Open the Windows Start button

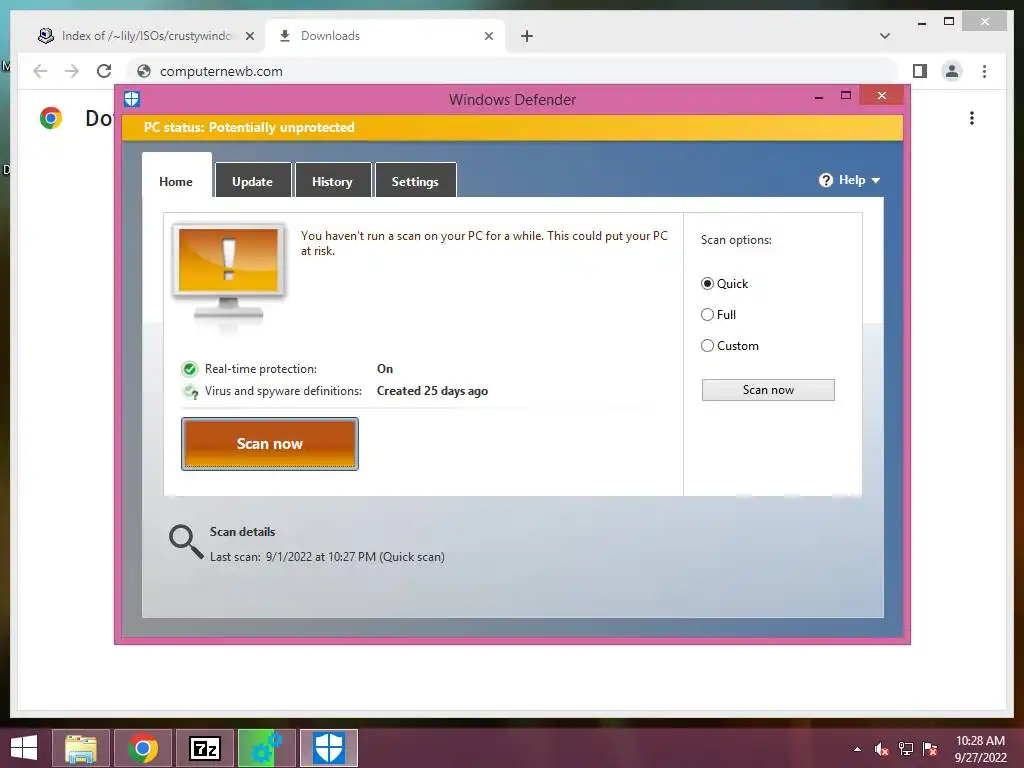24,748
